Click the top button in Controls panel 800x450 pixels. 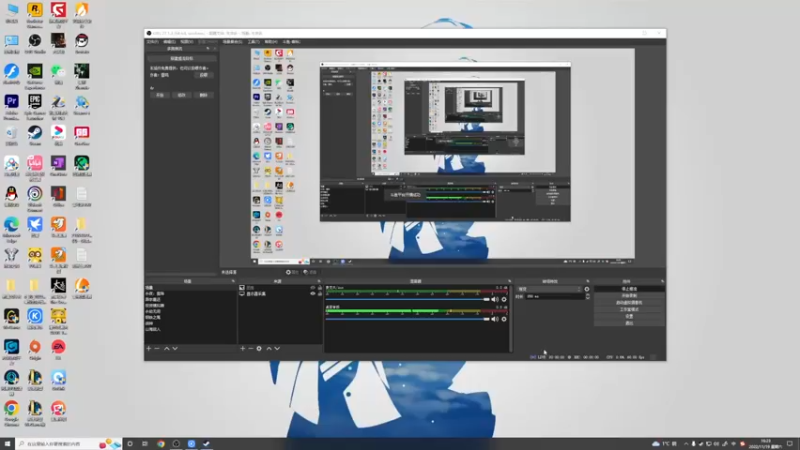coord(629,289)
